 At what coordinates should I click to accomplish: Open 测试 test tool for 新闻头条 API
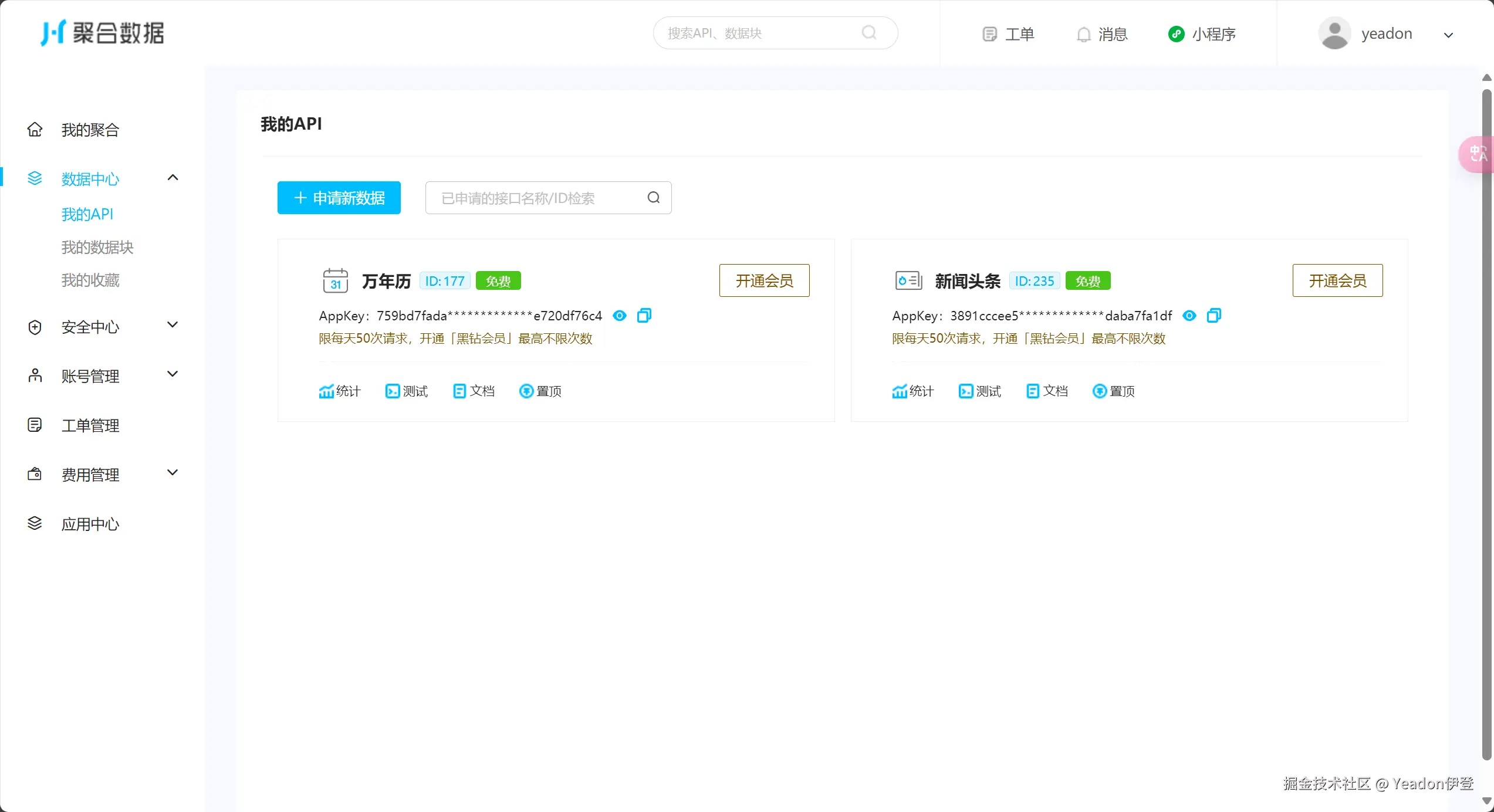click(980, 391)
